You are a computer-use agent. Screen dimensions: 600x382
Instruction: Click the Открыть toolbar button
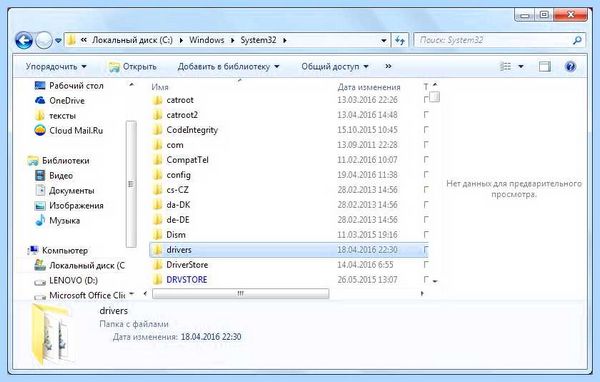133,67
